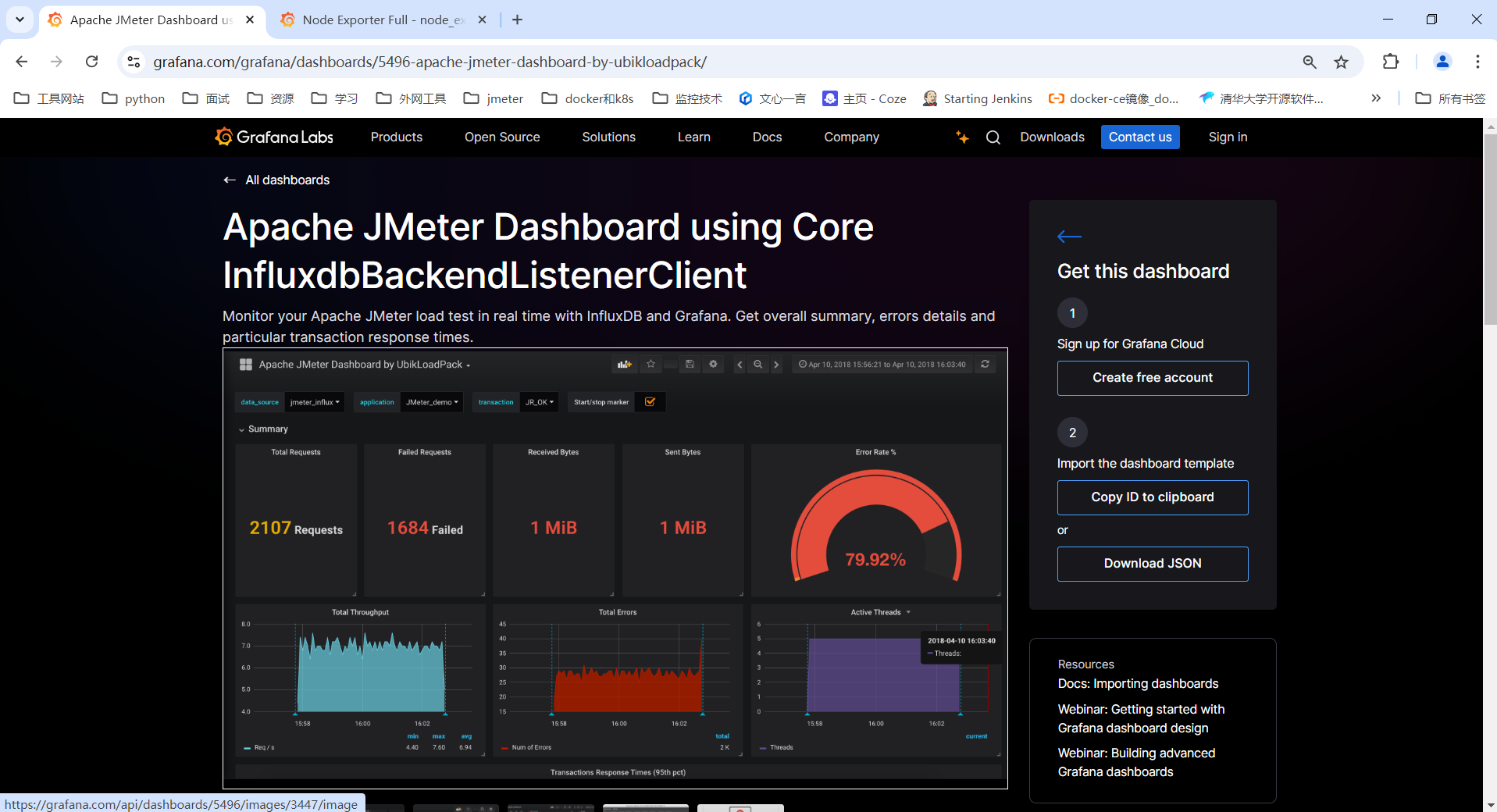Screen dimensions: 1497x812
Task: Focus the grafana.com address bar URL
Action: (x=429, y=62)
